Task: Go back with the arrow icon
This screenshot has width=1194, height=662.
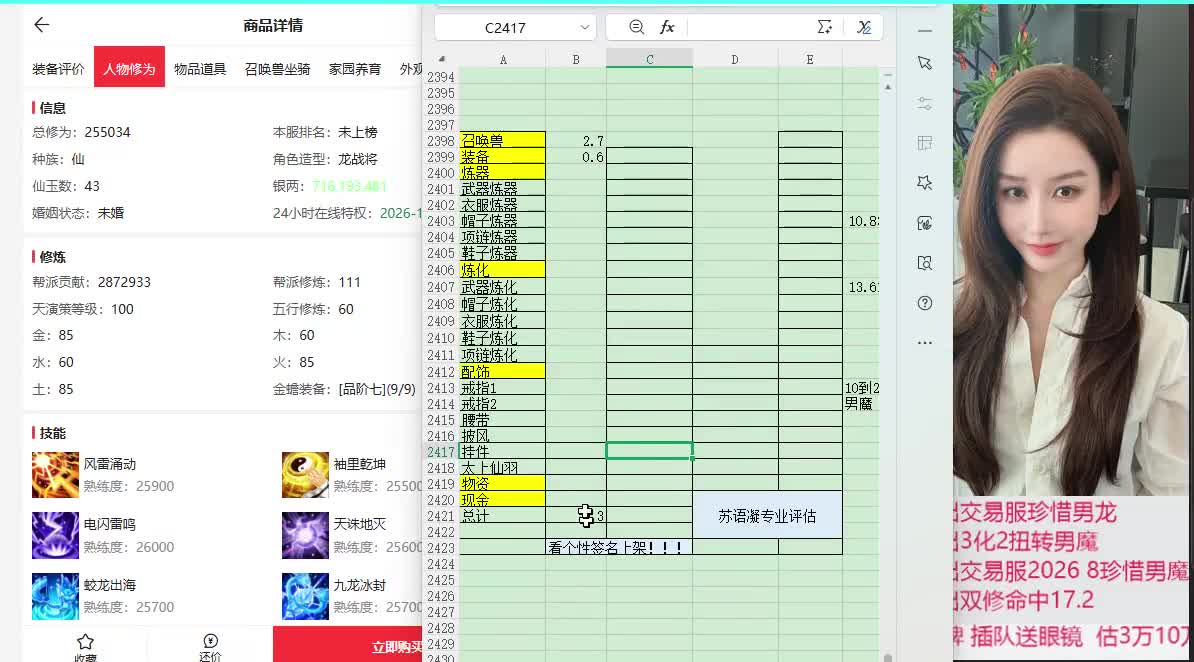Action: pyautogui.click(x=42, y=25)
